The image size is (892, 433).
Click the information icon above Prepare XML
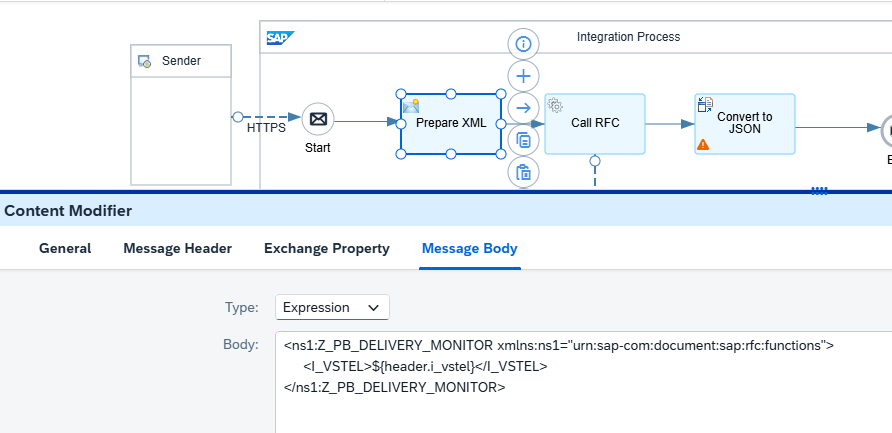[x=523, y=44]
